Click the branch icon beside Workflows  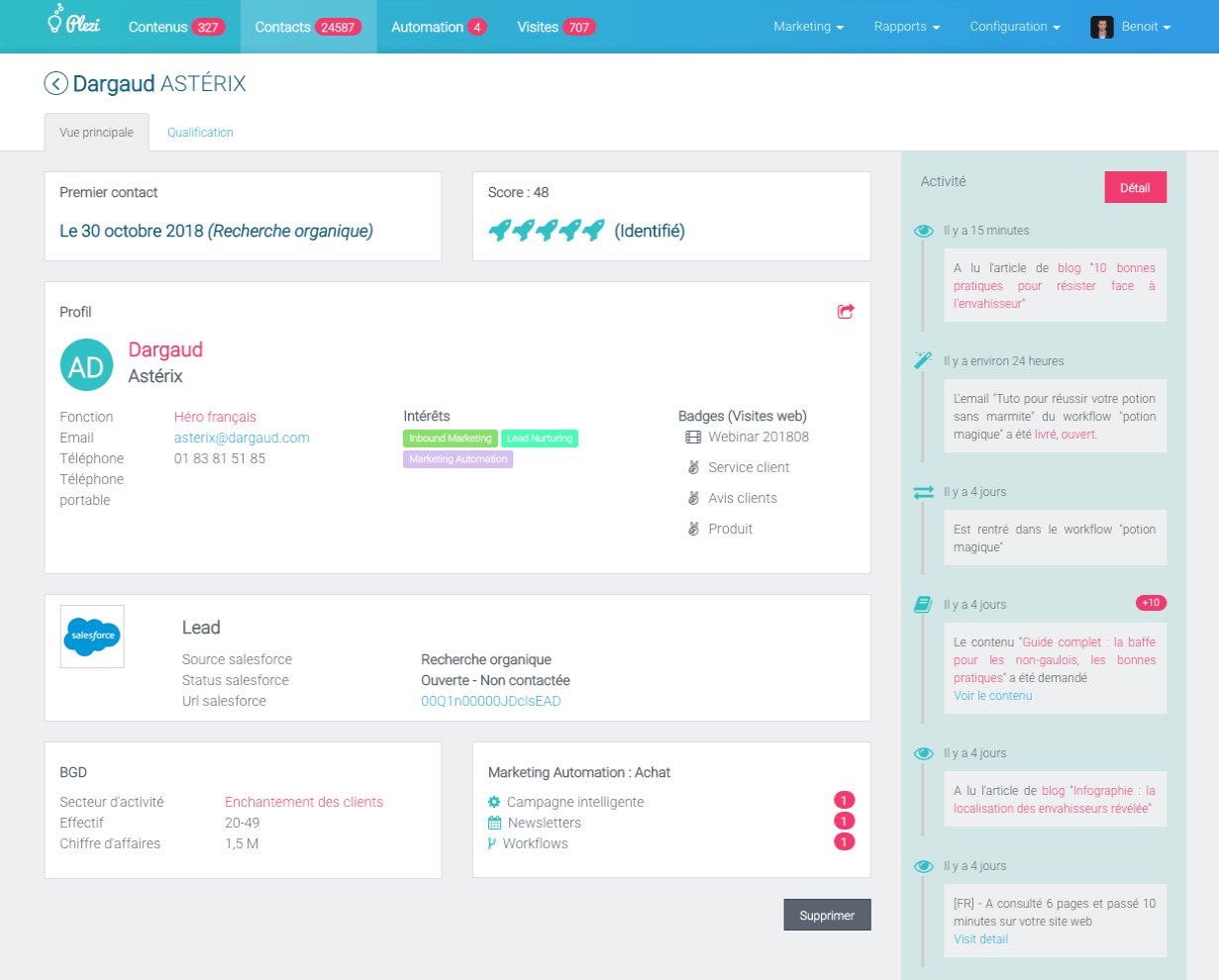492,843
